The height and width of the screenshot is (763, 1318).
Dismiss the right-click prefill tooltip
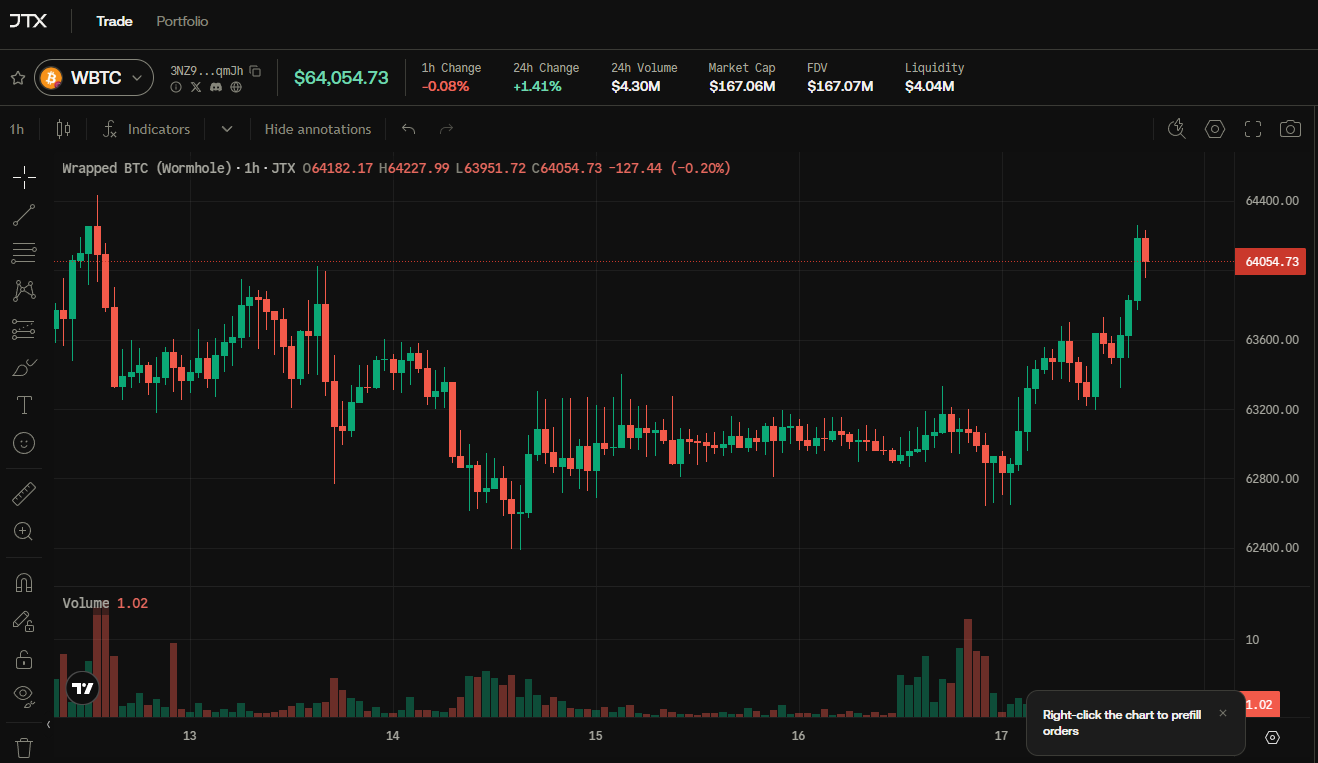coord(1222,713)
